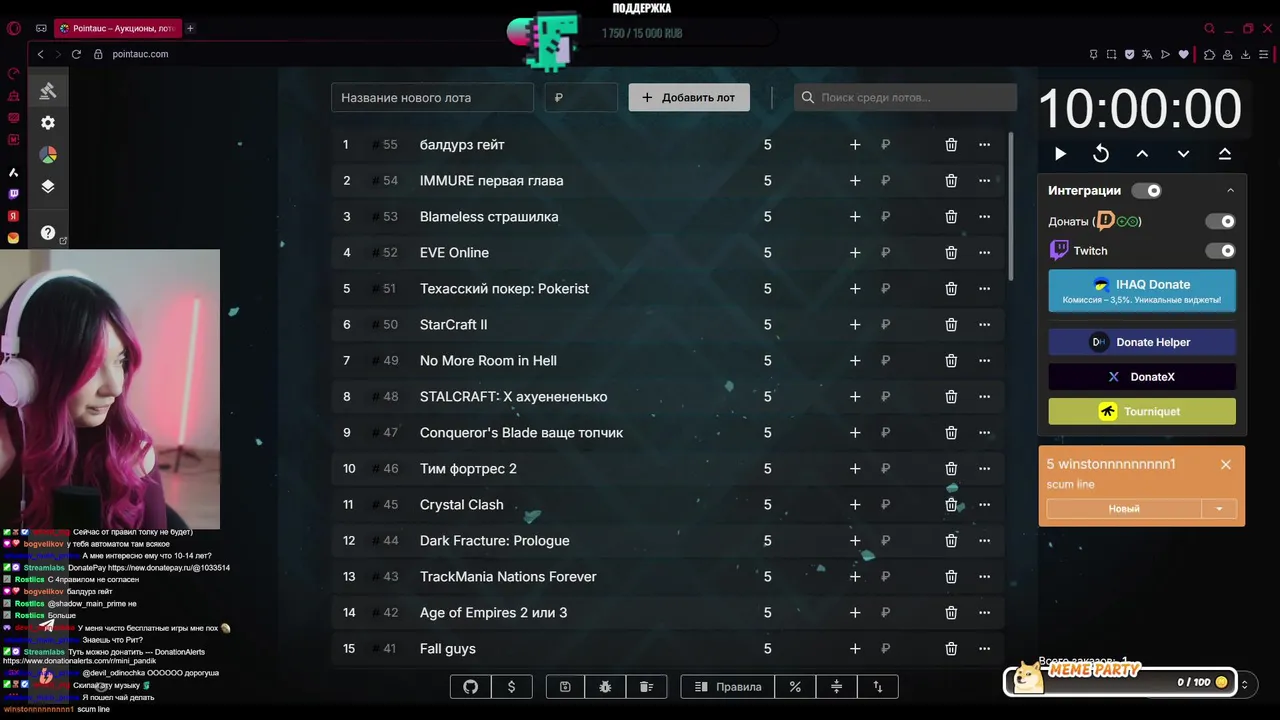Dismiss the winstonnnnnnnnn1 donation card

pos(1225,465)
